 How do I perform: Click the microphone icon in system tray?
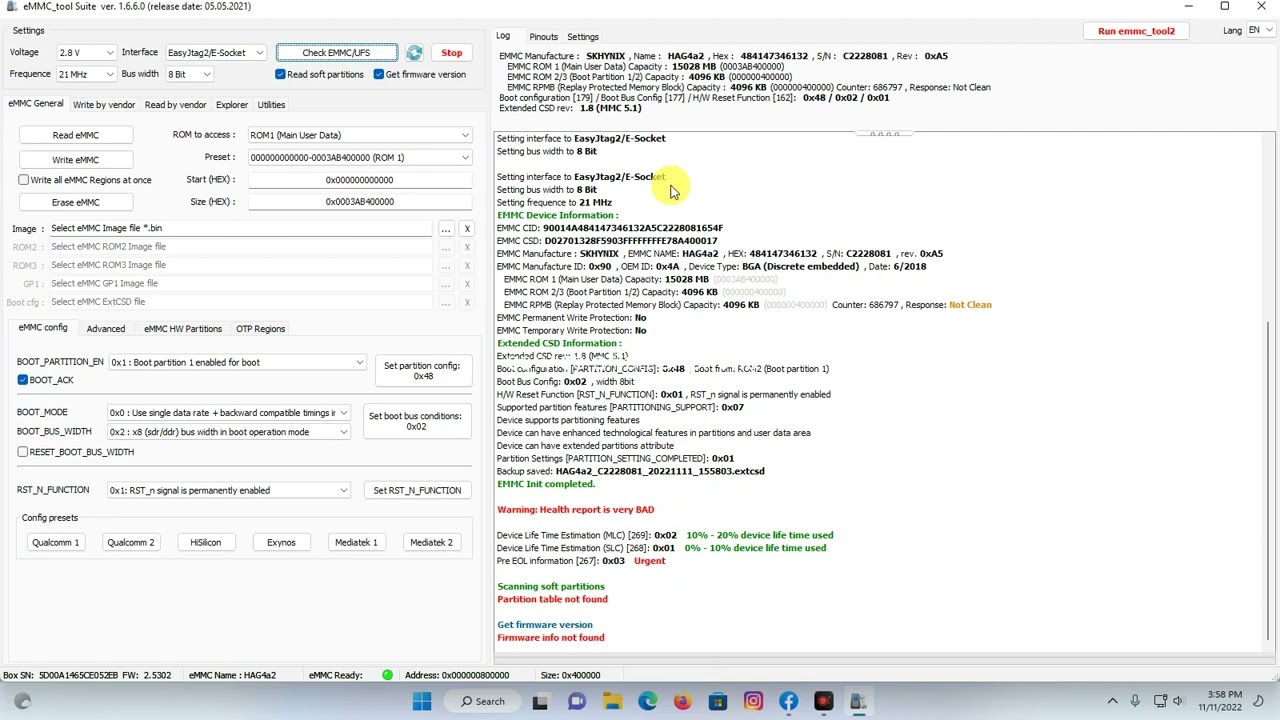point(1135,701)
